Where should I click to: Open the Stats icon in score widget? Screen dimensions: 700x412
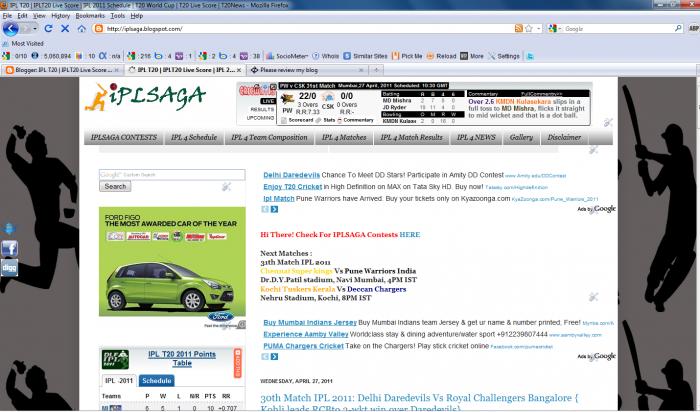point(325,120)
